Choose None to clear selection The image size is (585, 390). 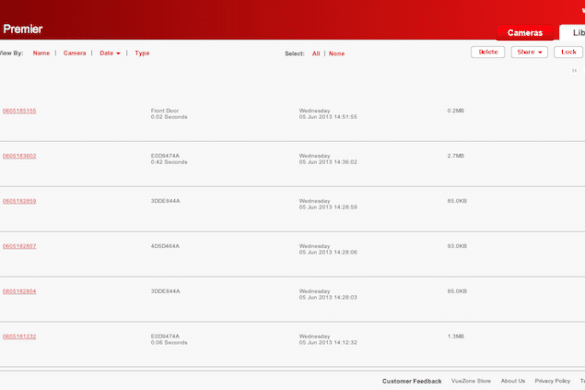pos(337,53)
